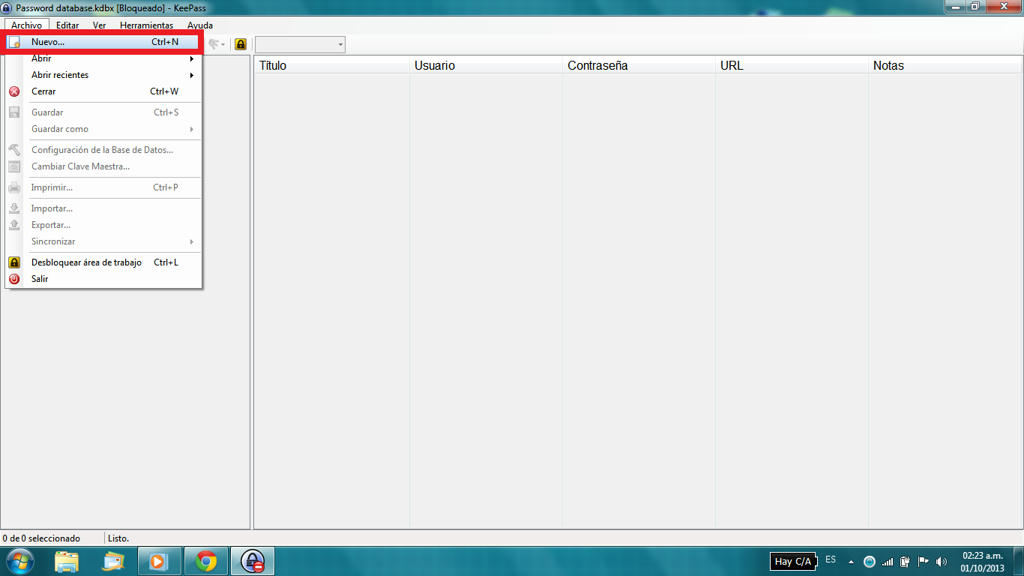Click the wrench icon for database configuration
The image size is (1024, 576).
coord(14,150)
